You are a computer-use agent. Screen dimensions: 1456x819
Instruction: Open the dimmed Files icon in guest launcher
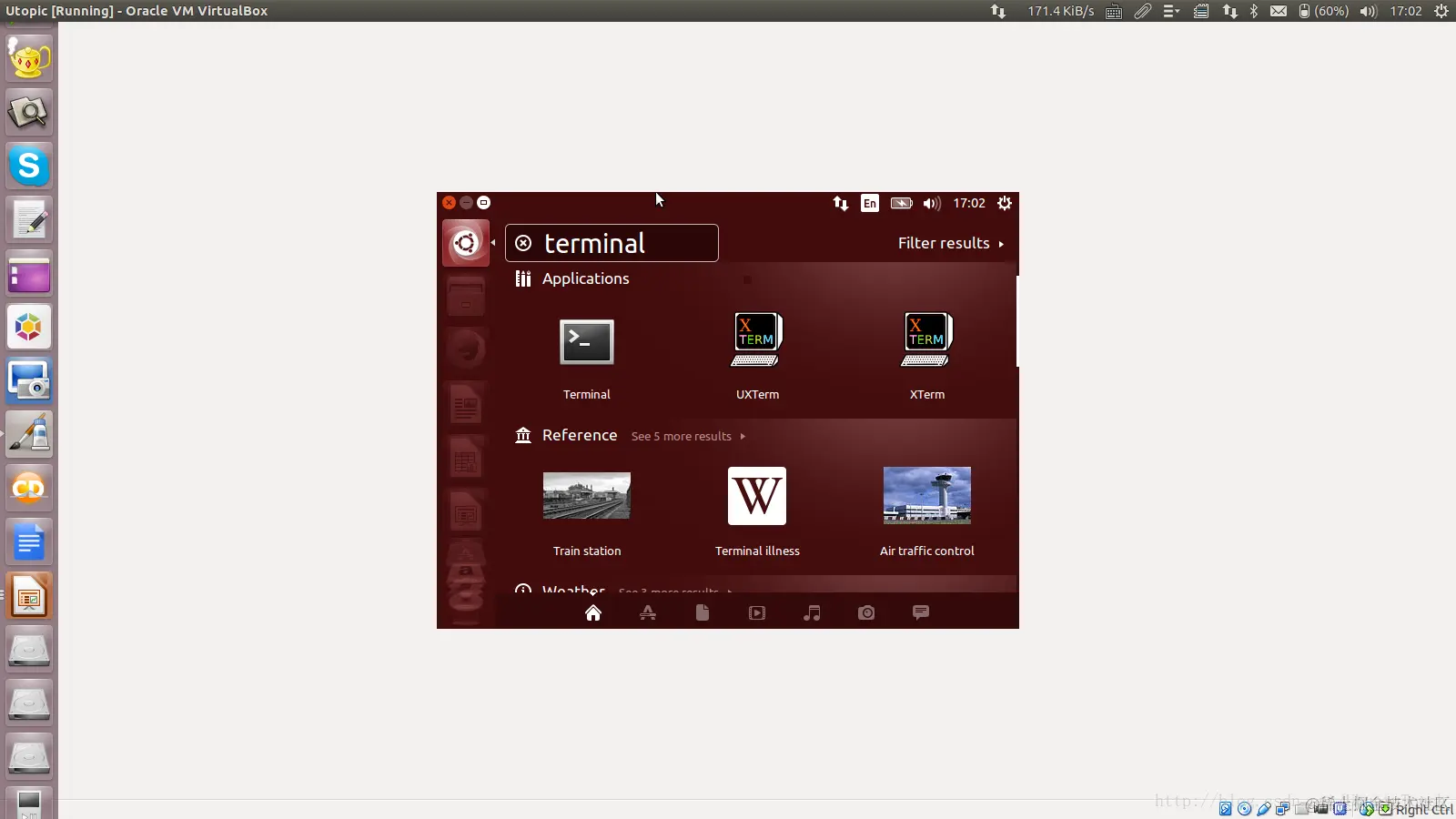(466, 298)
